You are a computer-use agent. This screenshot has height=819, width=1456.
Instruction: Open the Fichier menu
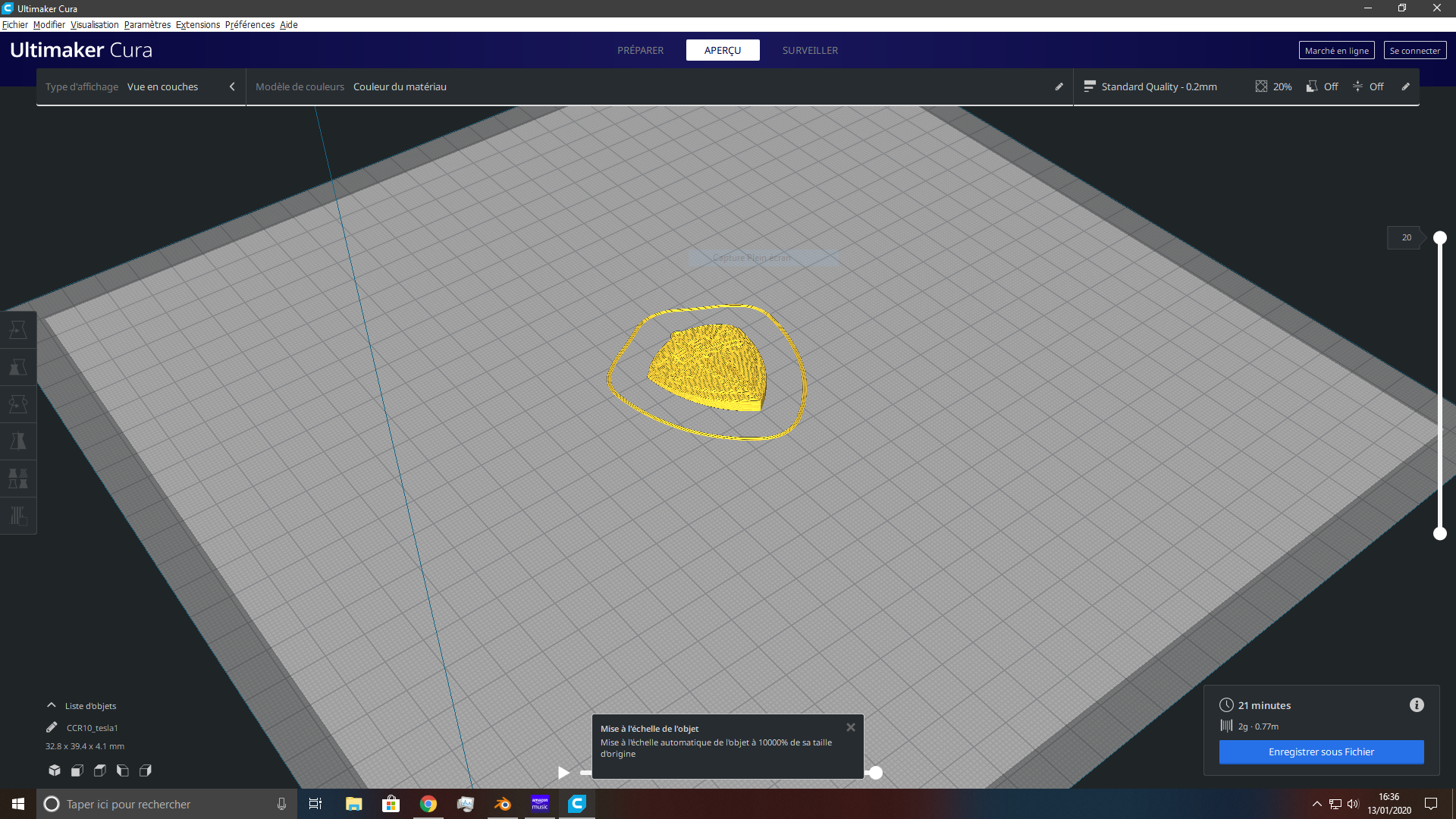15,25
